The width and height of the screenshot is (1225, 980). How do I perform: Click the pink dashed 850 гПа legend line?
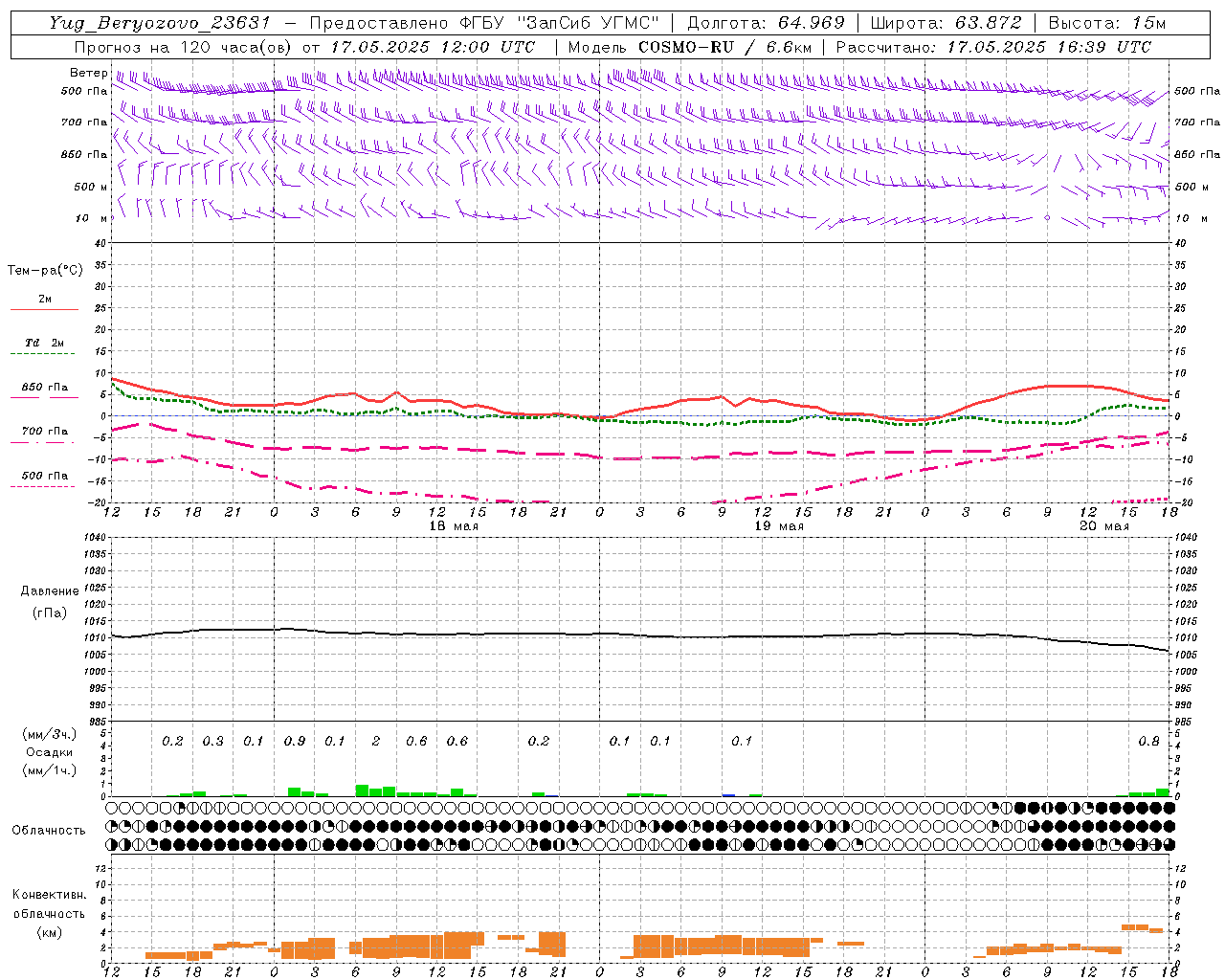click(42, 397)
